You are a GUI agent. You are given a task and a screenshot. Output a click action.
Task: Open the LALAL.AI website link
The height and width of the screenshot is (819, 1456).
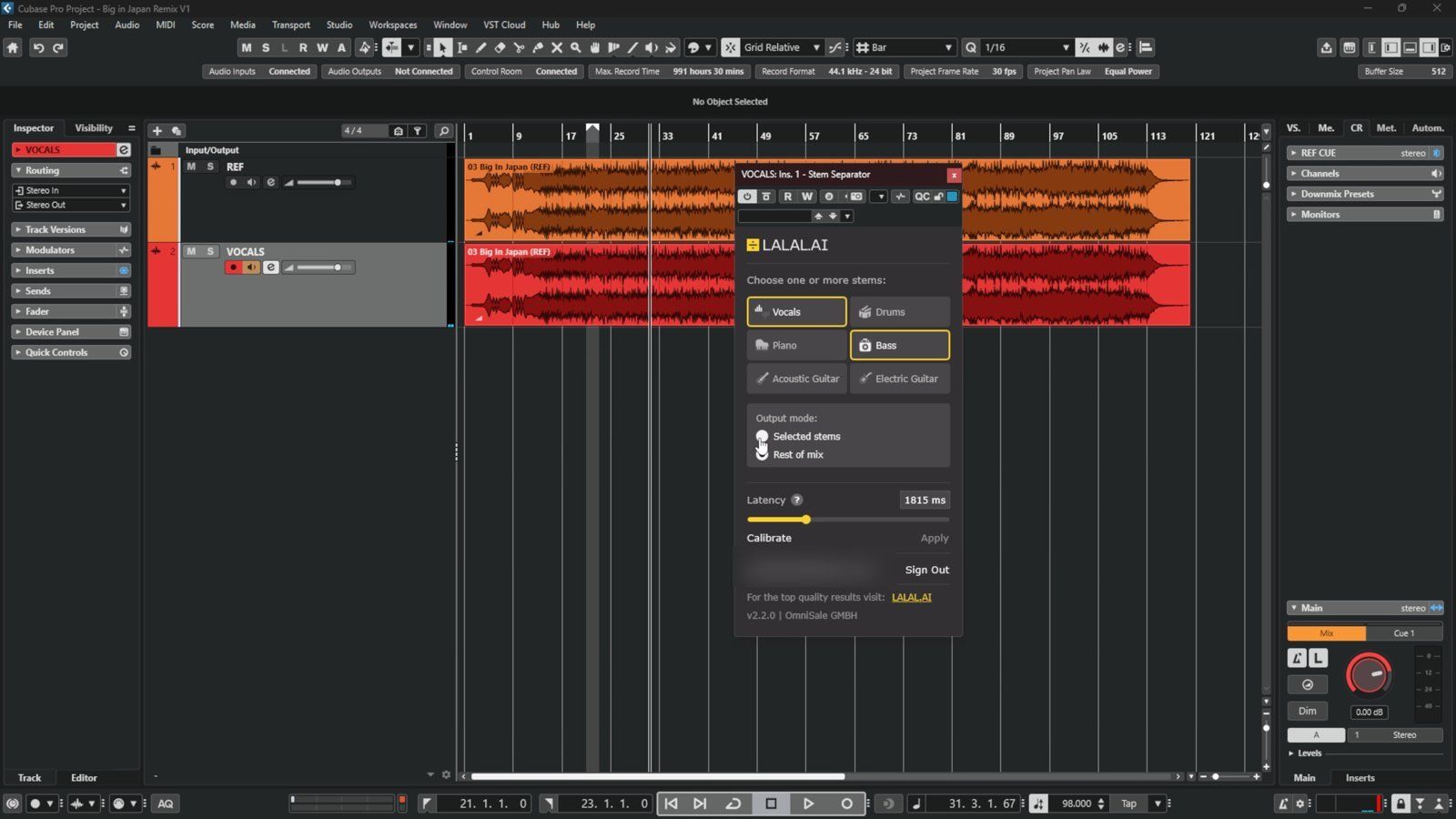click(x=911, y=597)
